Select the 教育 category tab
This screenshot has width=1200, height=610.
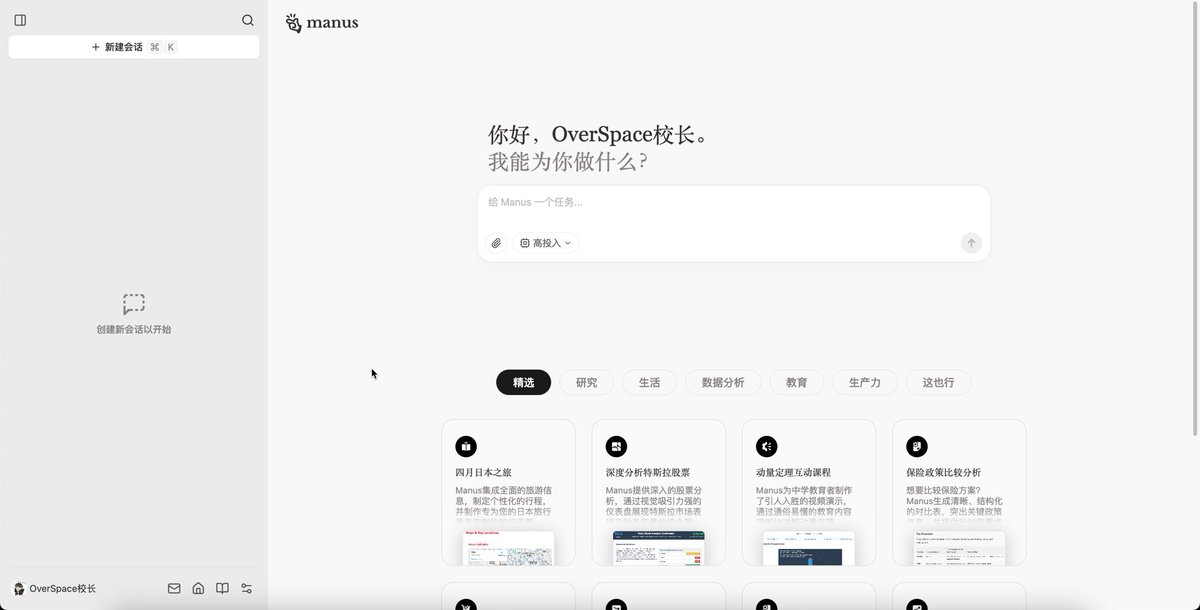(797, 382)
